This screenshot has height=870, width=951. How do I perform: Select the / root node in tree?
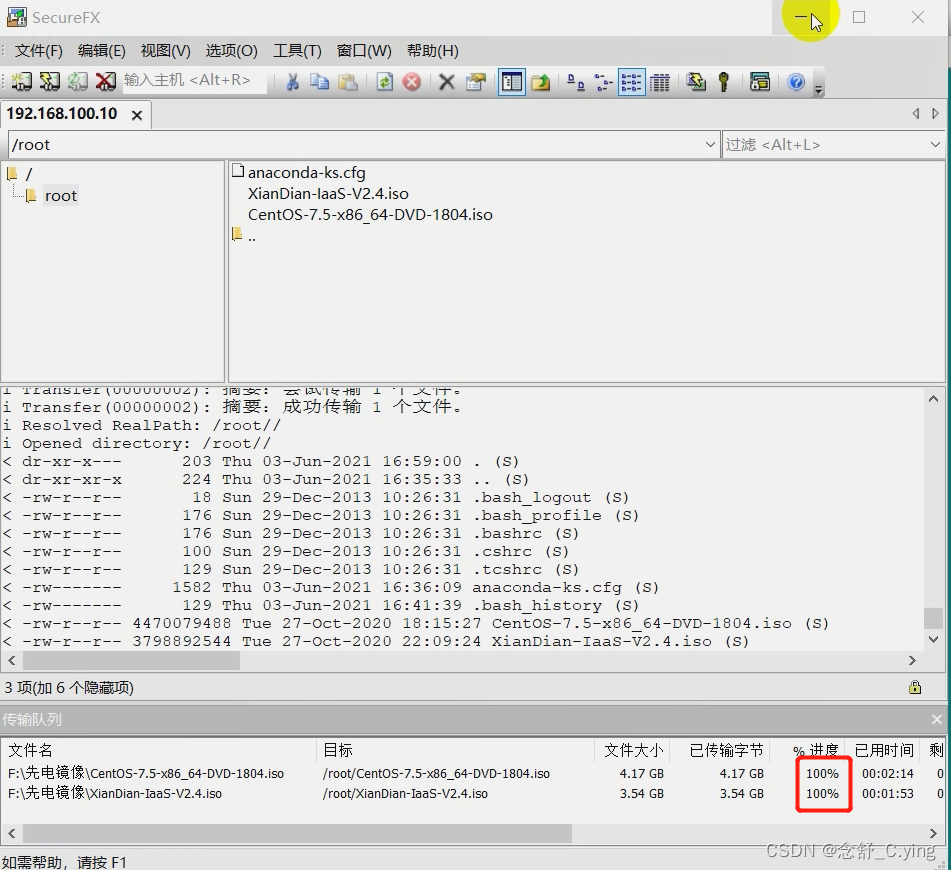point(29,174)
